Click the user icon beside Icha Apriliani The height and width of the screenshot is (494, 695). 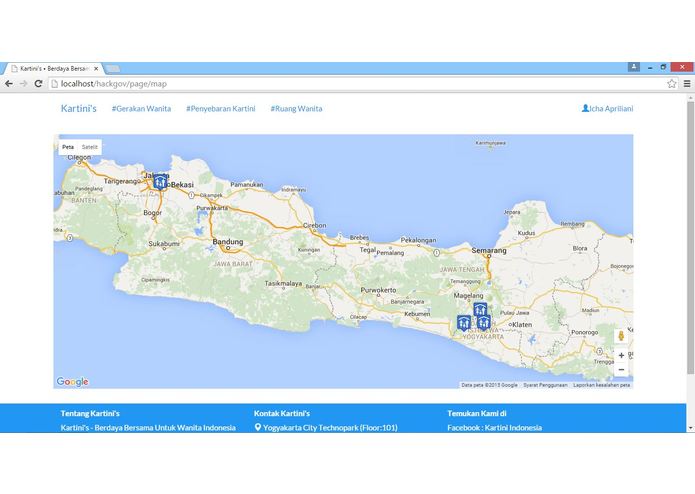tap(585, 108)
